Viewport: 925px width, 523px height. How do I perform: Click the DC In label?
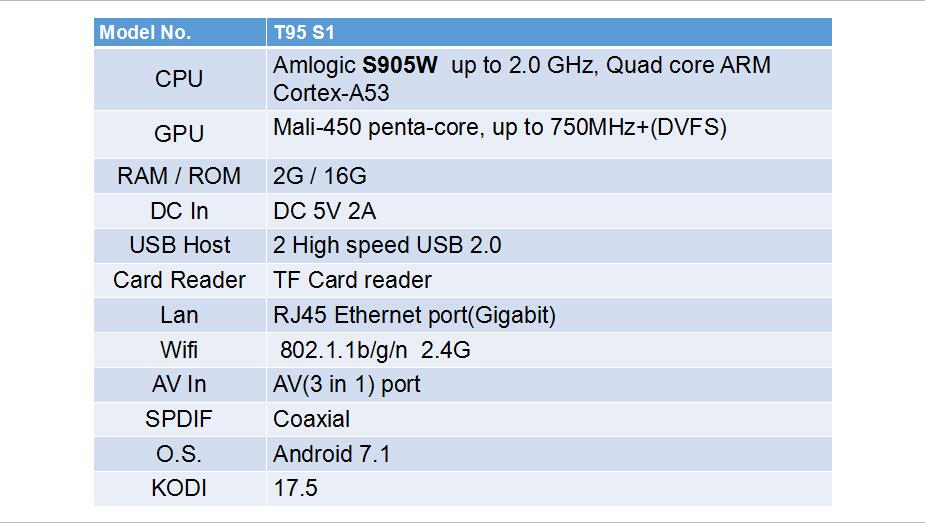coord(179,211)
